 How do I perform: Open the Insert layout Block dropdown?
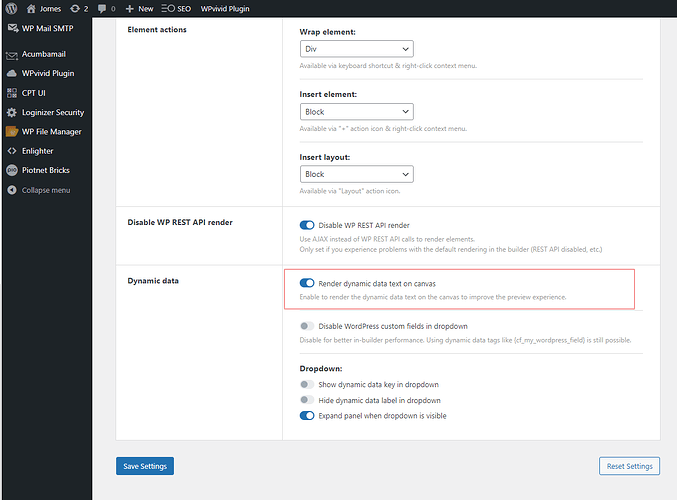[357, 174]
